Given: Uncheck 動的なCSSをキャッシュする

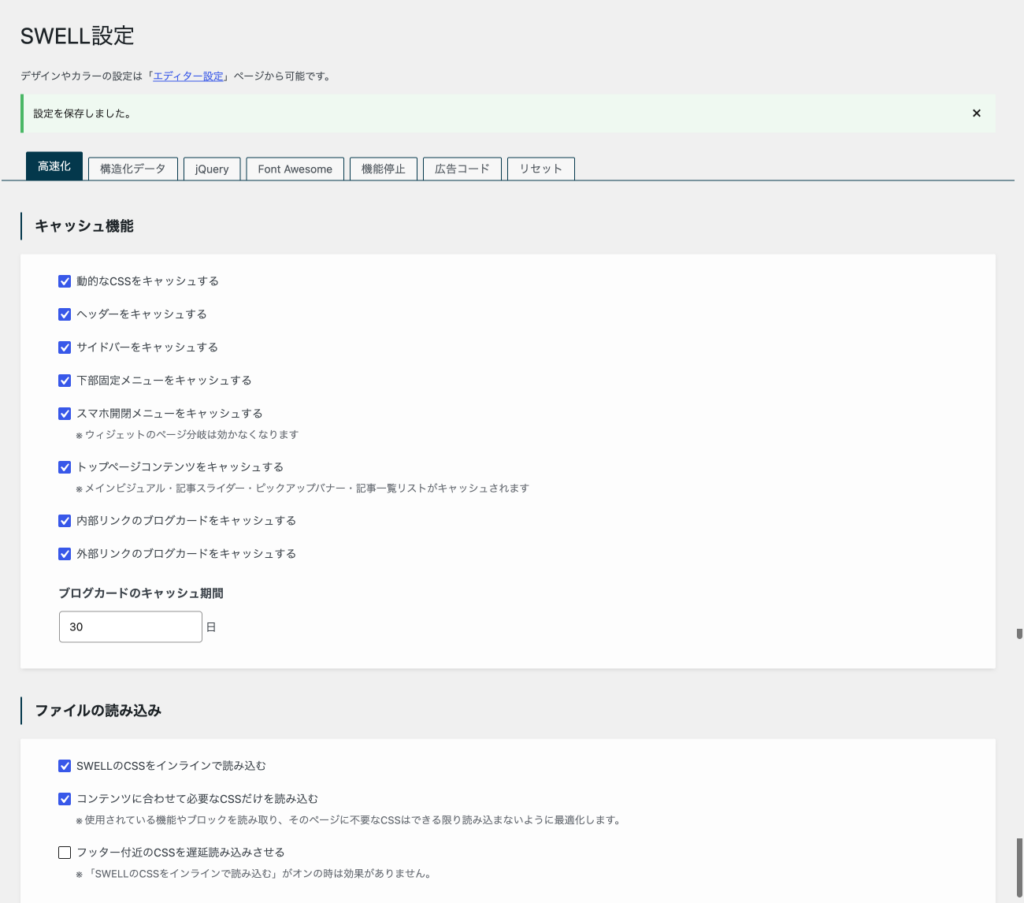Looking at the screenshot, I should coord(65,281).
